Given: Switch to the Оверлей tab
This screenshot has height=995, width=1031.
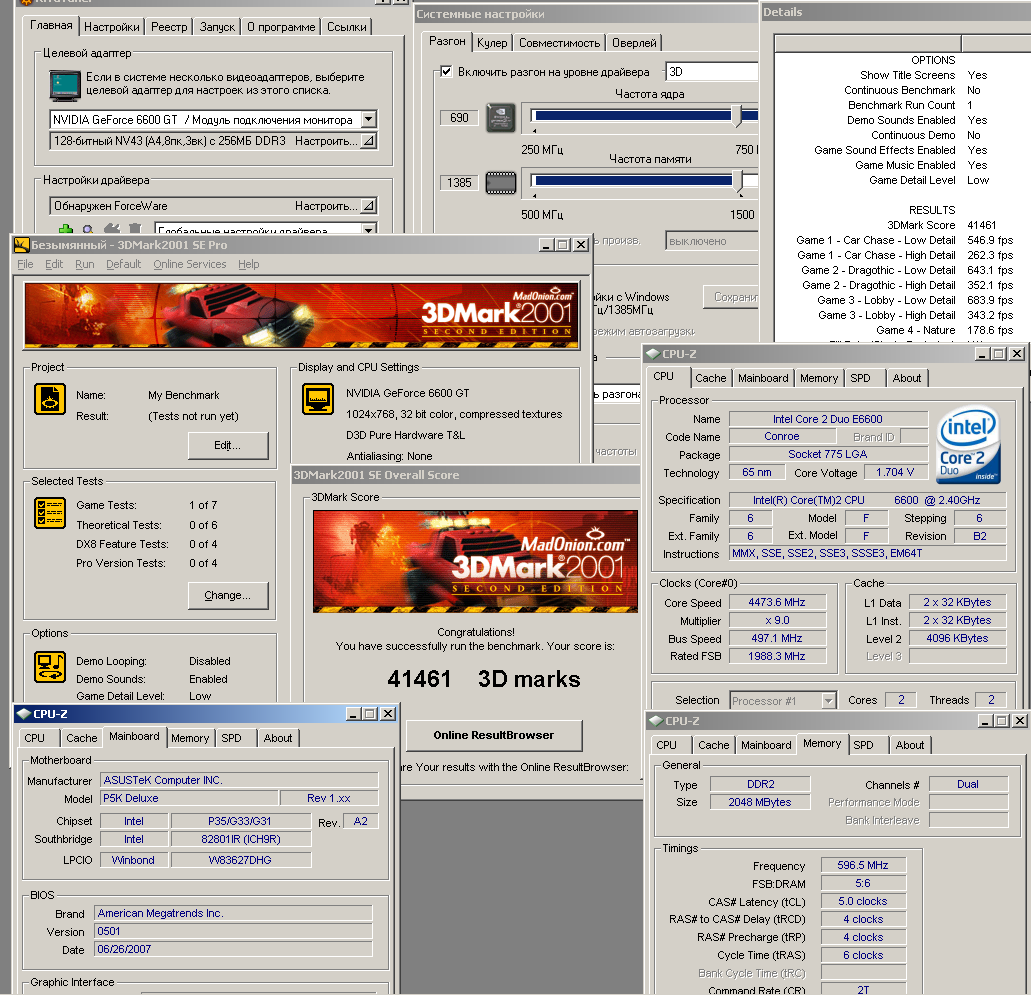Looking at the screenshot, I should point(635,43).
